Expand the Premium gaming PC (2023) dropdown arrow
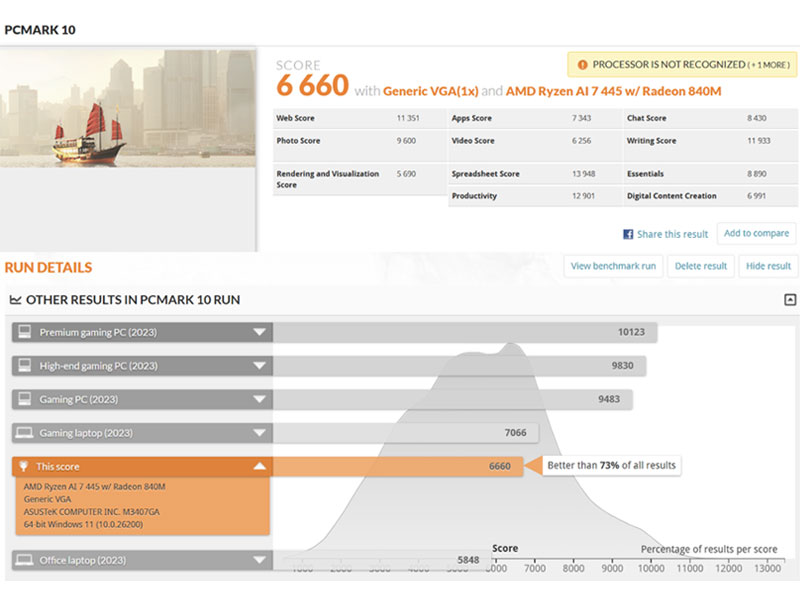The height and width of the screenshot is (600, 800). pyautogui.click(x=259, y=332)
